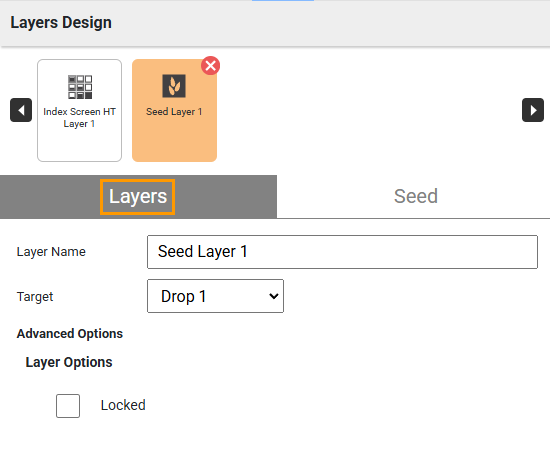Remove Seed Layer 1 with red X
This screenshot has height=466, width=550.
(x=210, y=66)
